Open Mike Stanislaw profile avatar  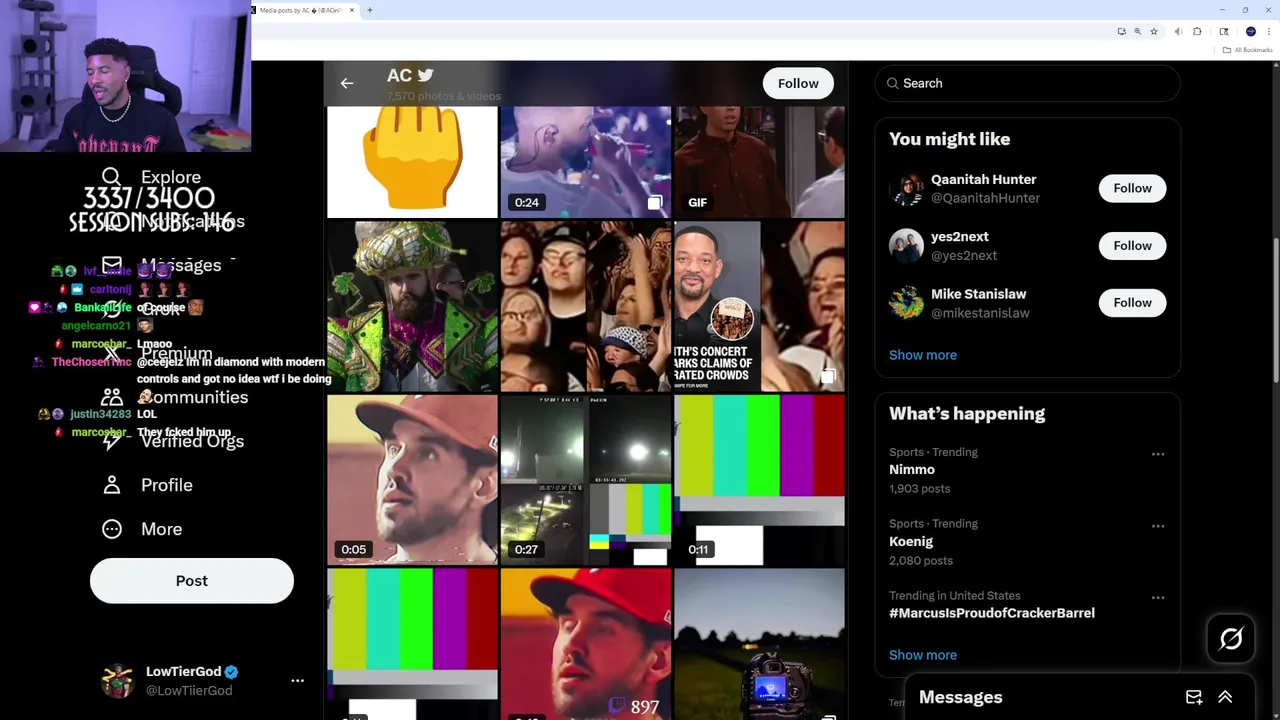pos(906,302)
